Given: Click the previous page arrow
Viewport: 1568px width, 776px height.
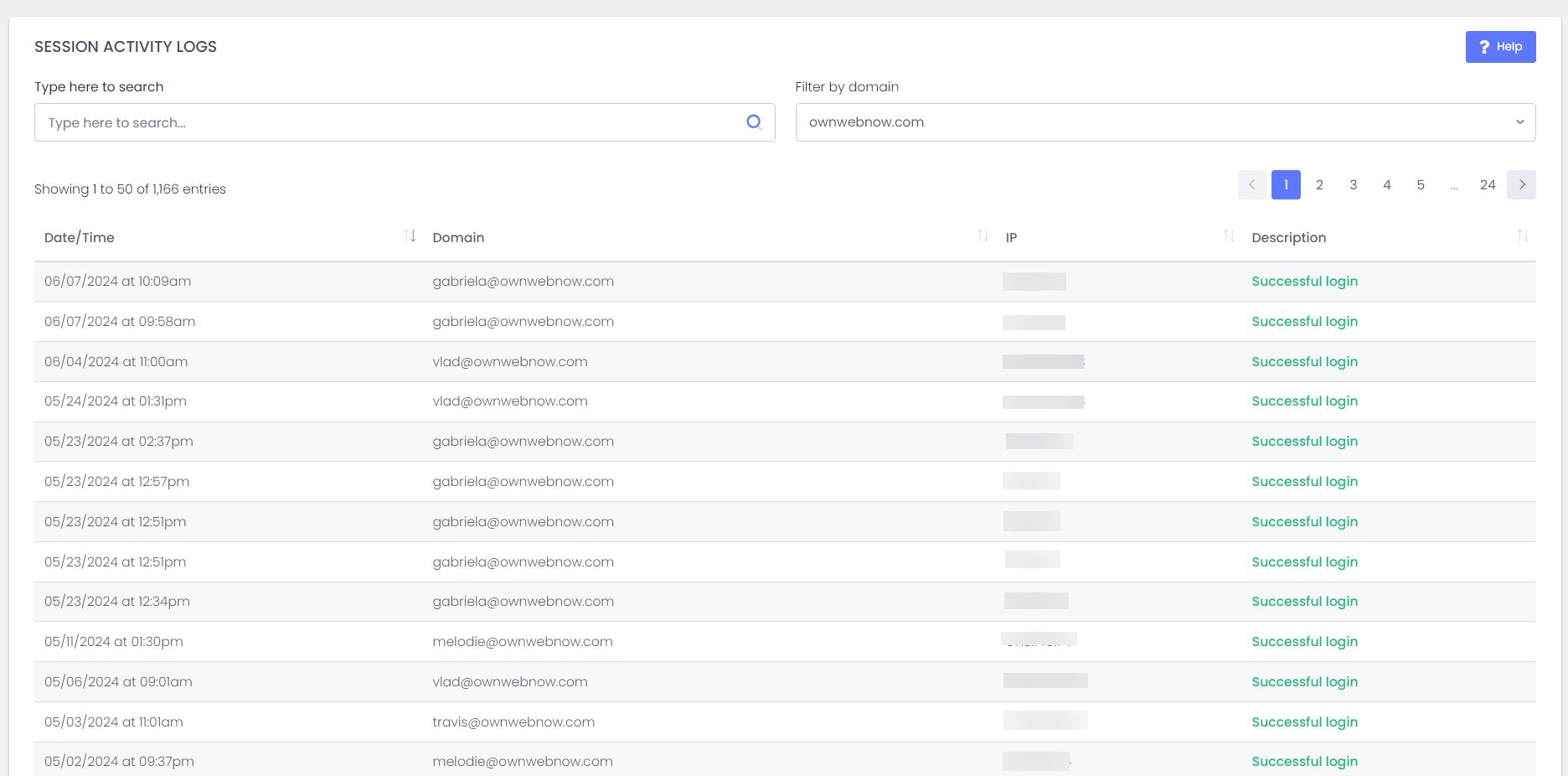Looking at the screenshot, I should 1252,184.
